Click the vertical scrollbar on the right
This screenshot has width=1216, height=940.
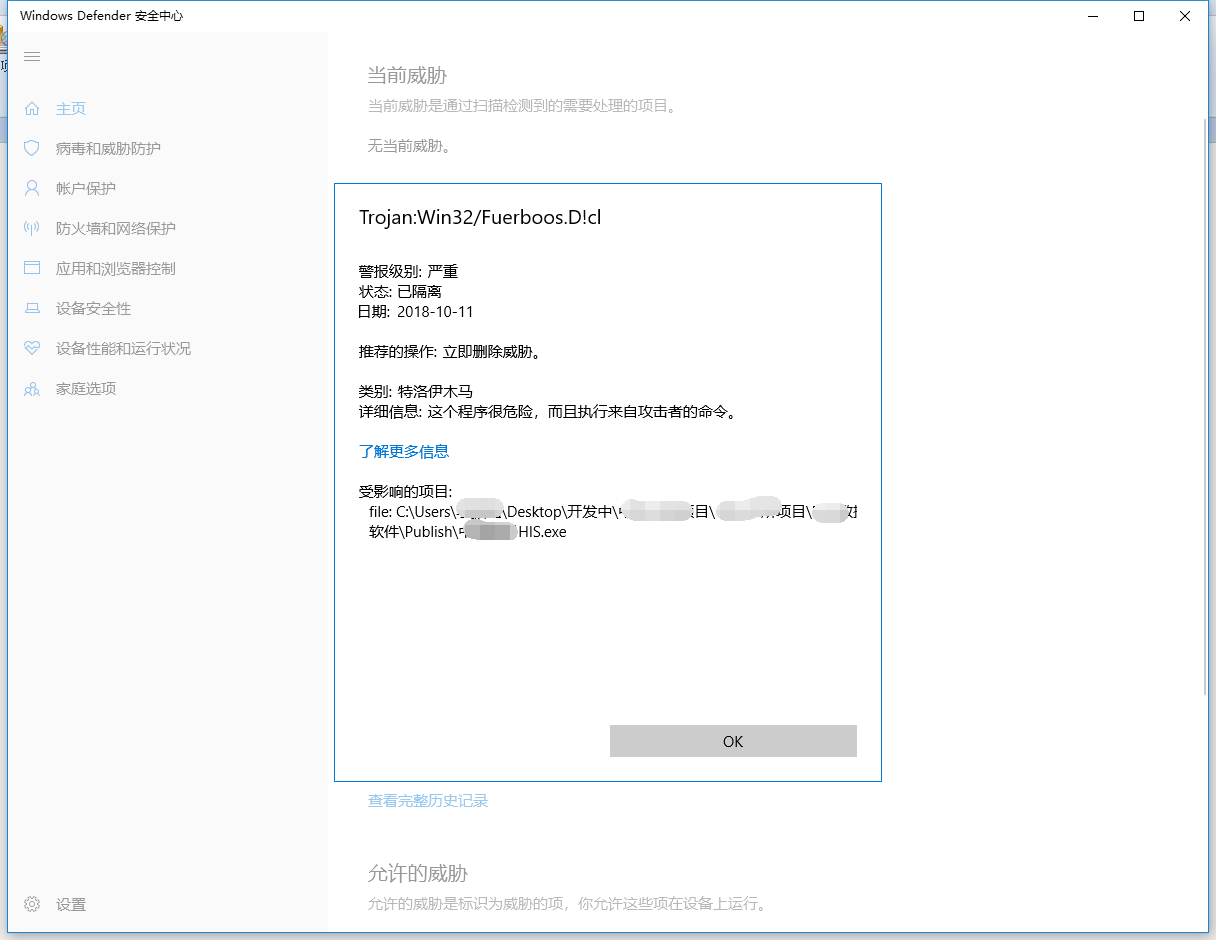(x=1204, y=400)
